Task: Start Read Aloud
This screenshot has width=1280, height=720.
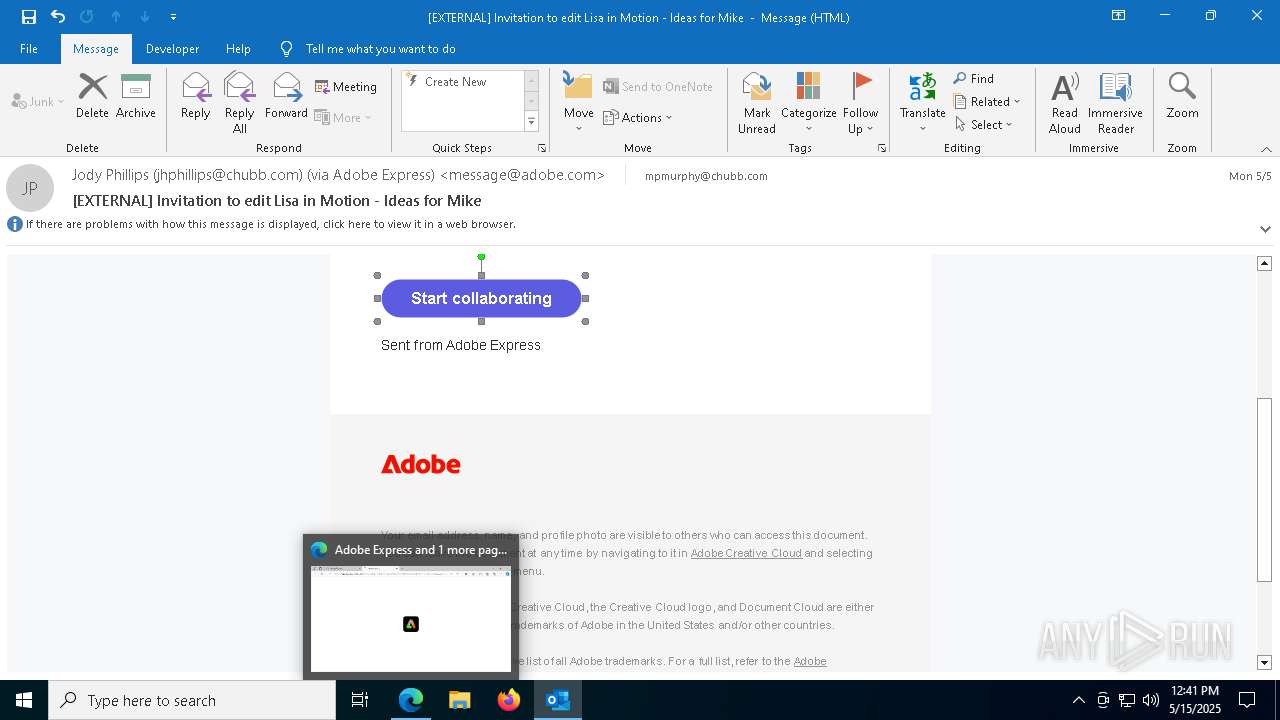Action: (1065, 103)
